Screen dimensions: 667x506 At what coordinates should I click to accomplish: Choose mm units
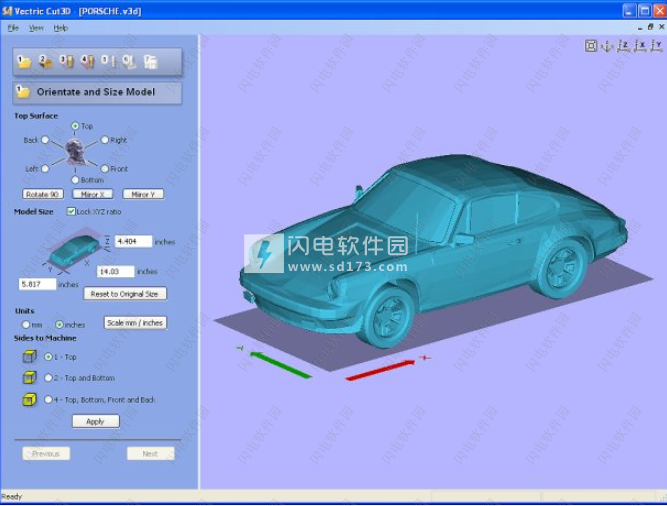point(26,324)
